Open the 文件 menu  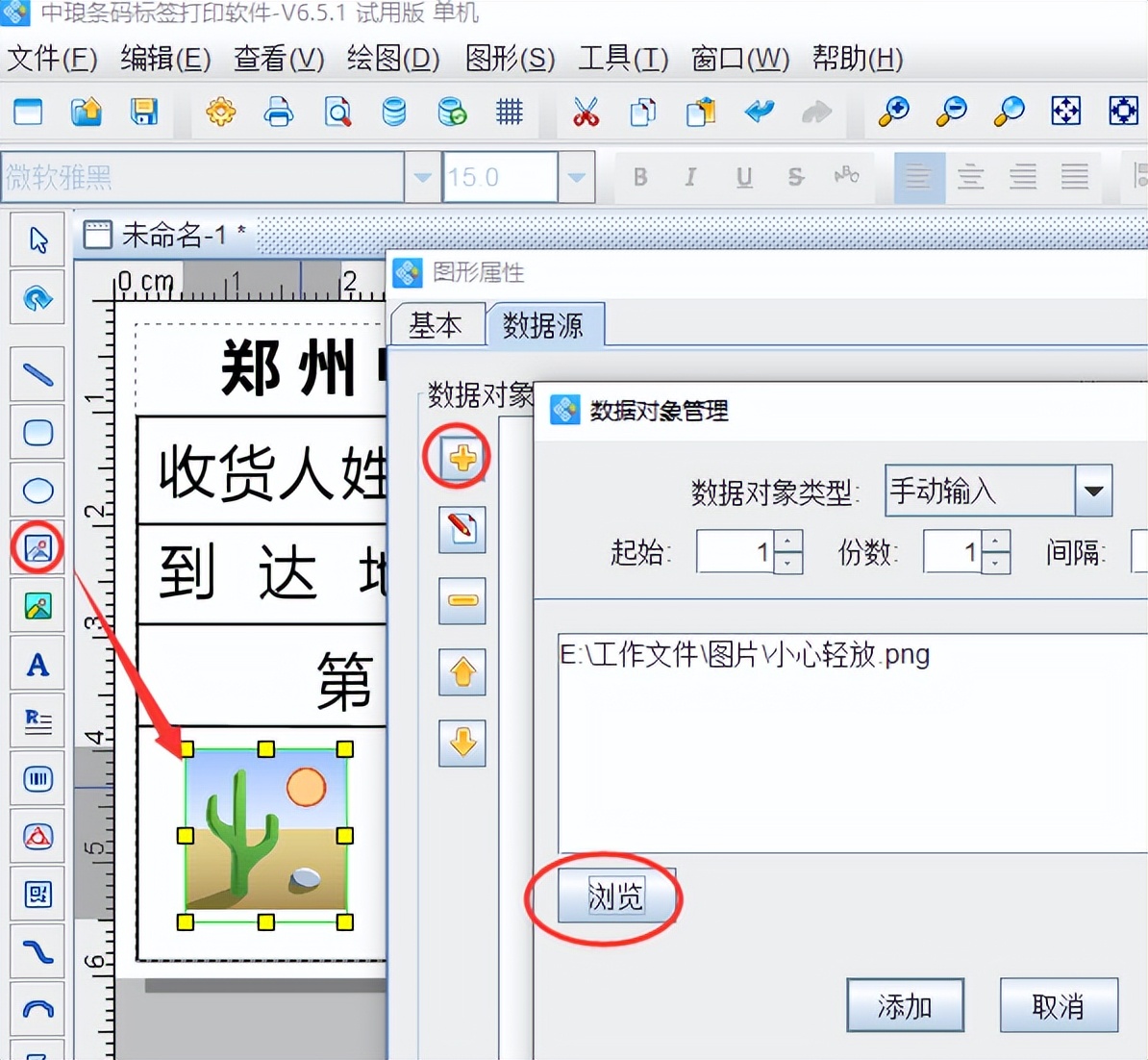pos(51,60)
